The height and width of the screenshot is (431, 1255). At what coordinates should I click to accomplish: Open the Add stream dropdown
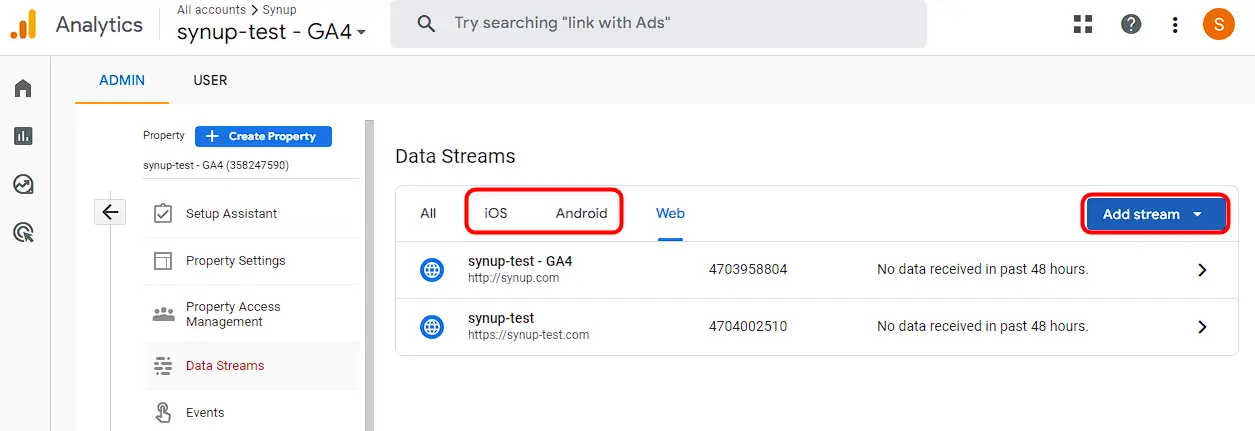click(1156, 214)
